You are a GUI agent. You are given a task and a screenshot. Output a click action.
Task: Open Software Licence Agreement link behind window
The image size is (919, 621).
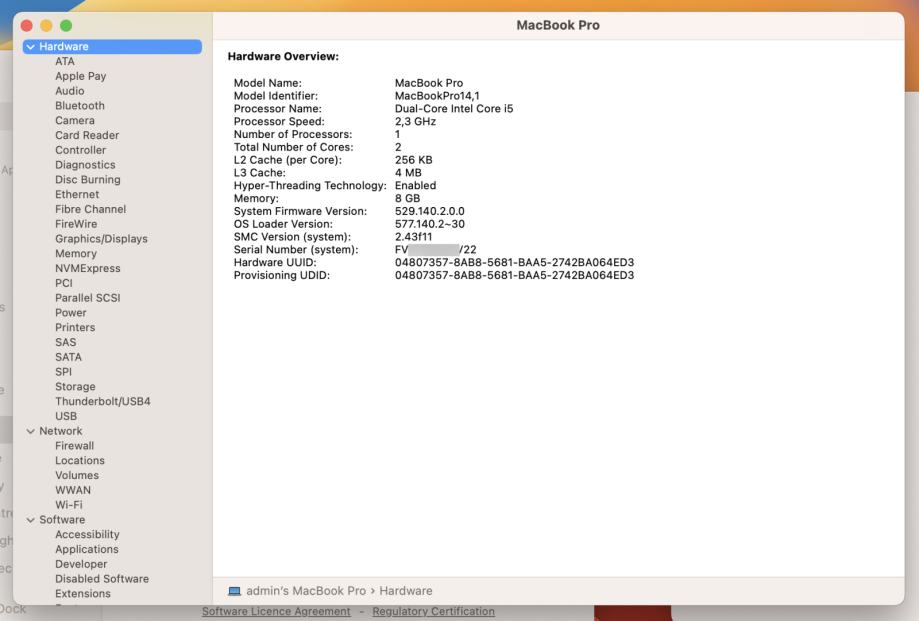276,612
